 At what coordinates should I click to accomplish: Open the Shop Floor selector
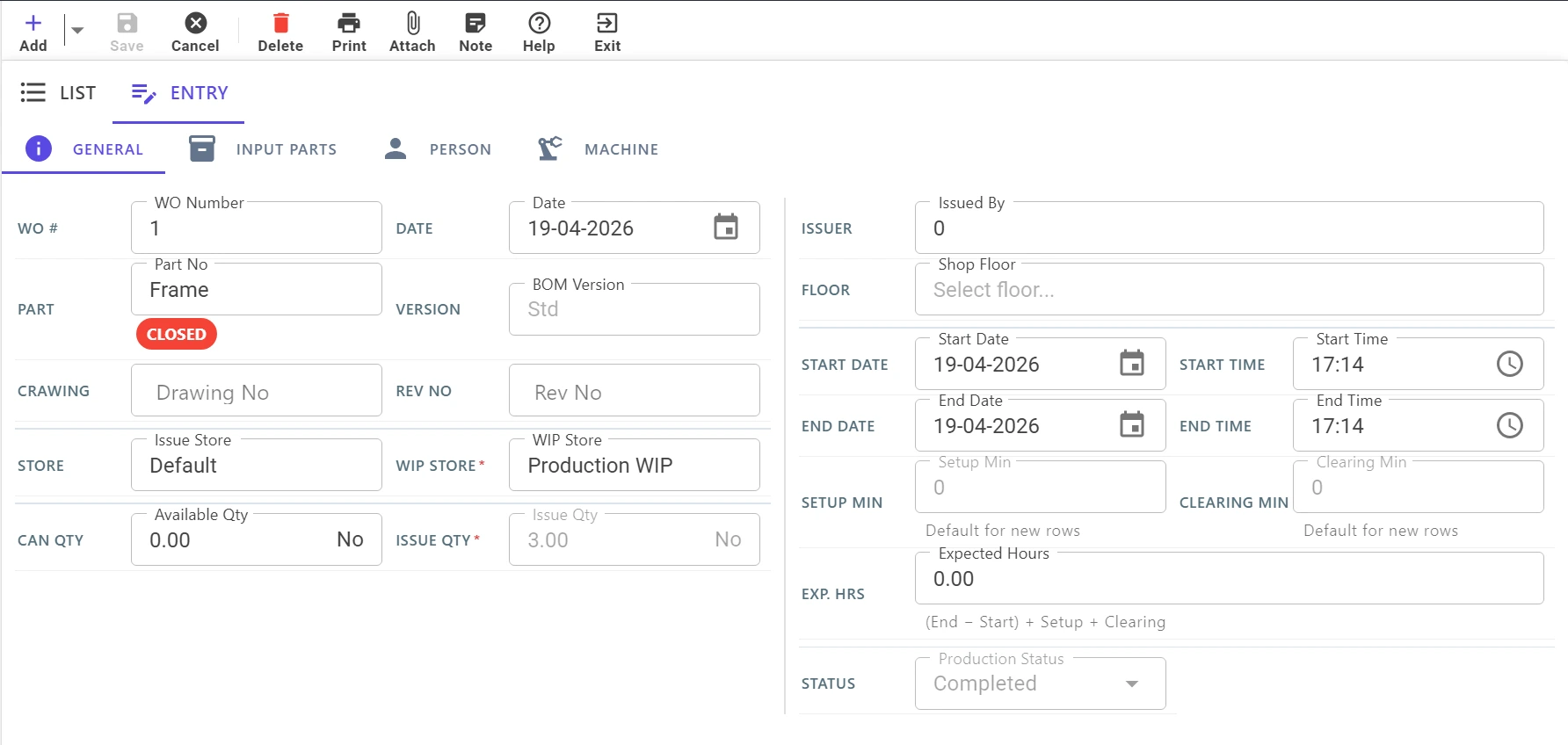click(1230, 290)
